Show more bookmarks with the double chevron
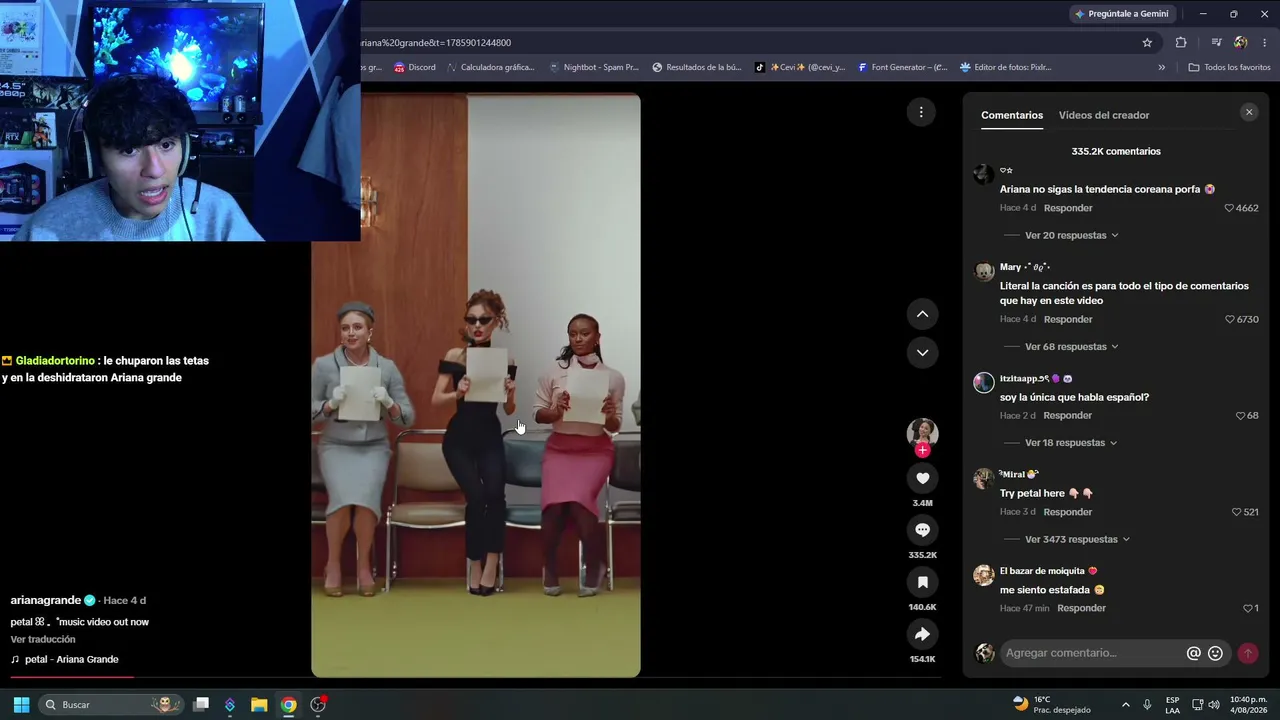 [x=1161, y=67]
